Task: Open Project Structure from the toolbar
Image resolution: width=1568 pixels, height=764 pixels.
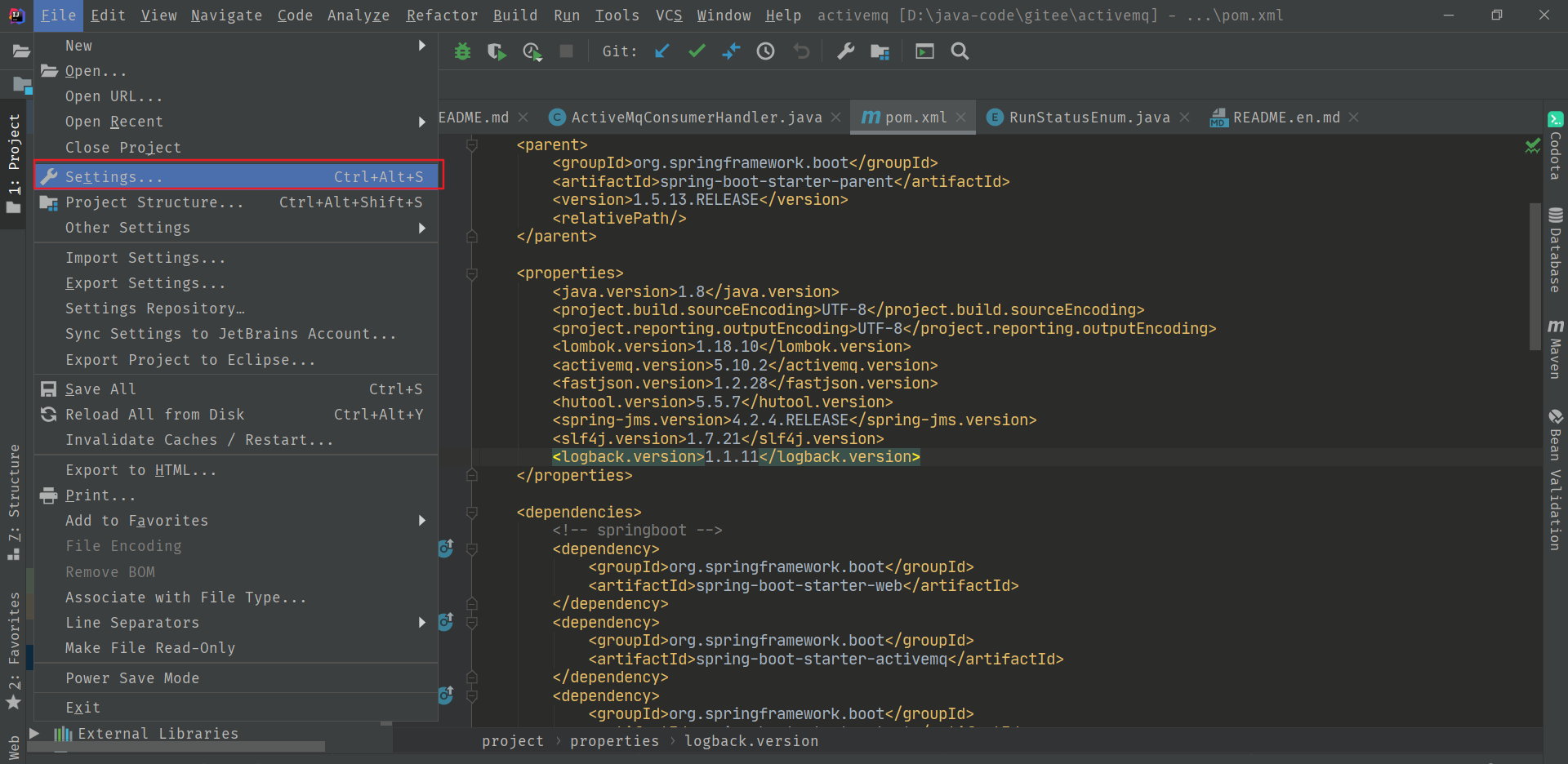Action: 880,51
